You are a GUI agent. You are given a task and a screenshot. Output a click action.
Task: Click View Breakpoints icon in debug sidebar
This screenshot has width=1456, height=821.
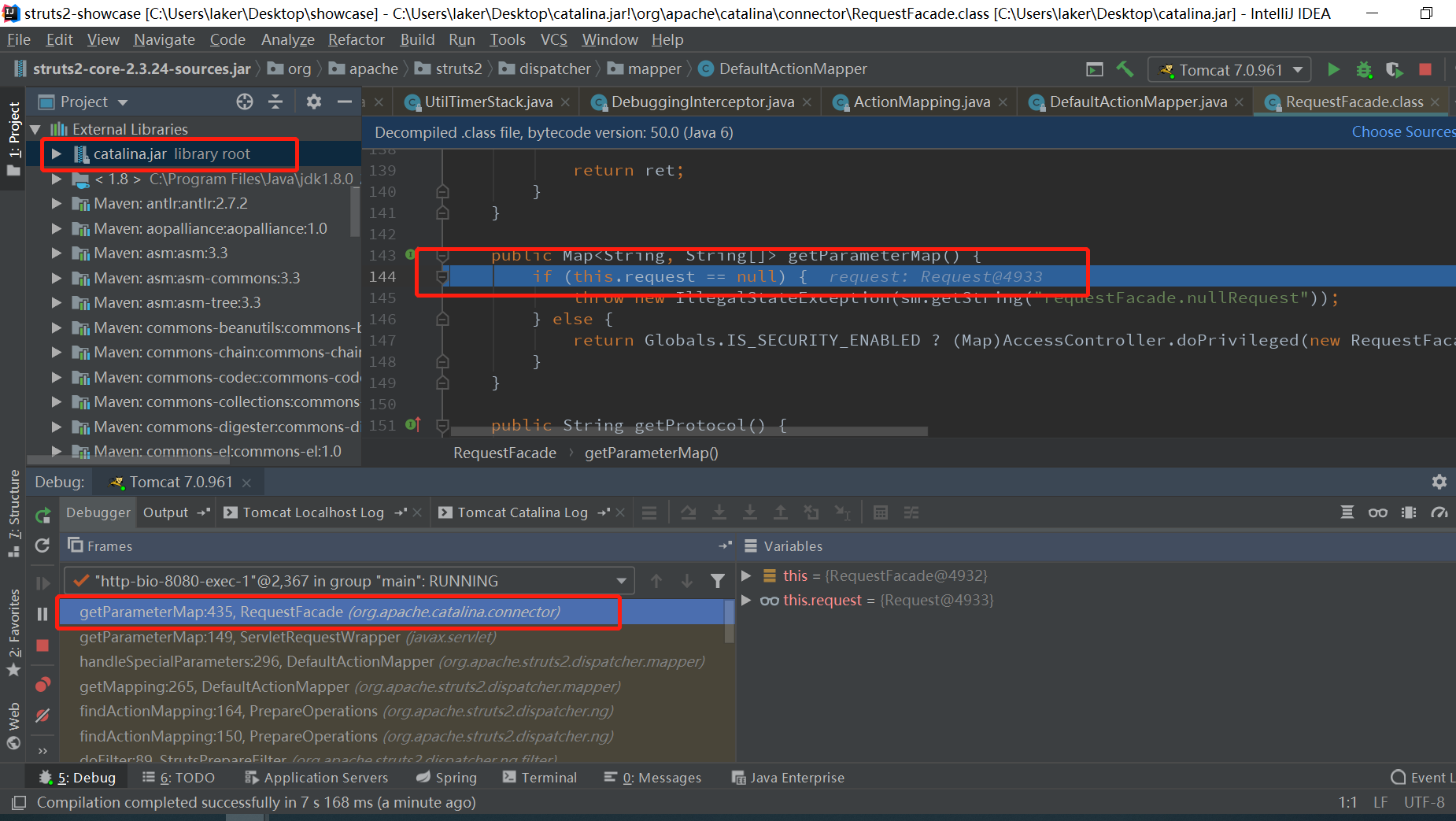[42, 684]
